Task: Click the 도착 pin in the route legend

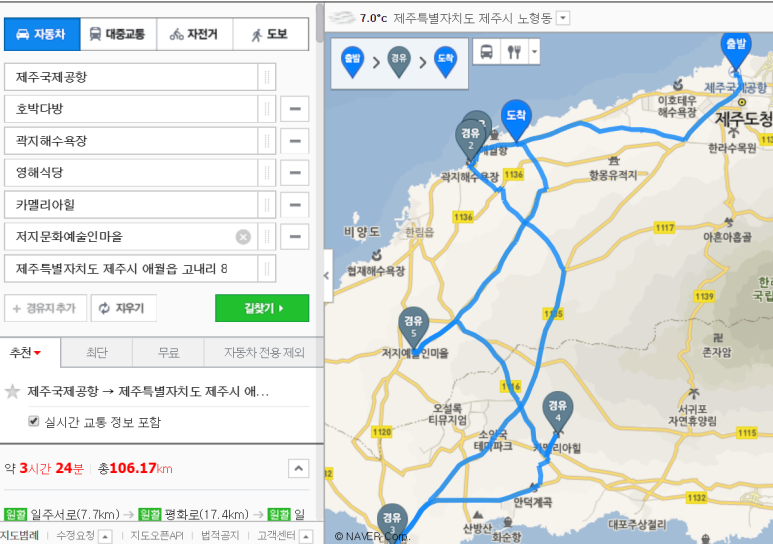Action: (x=446, y=63)
